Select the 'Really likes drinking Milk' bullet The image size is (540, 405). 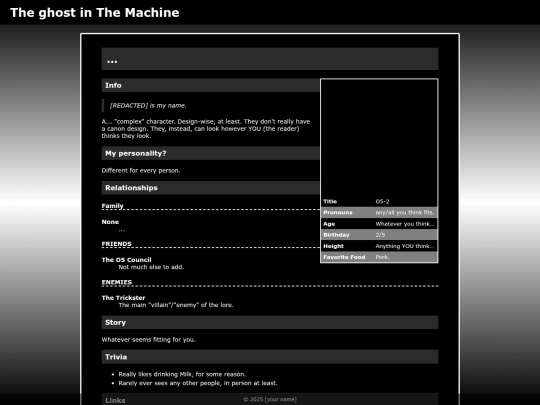tap(182, 374)
